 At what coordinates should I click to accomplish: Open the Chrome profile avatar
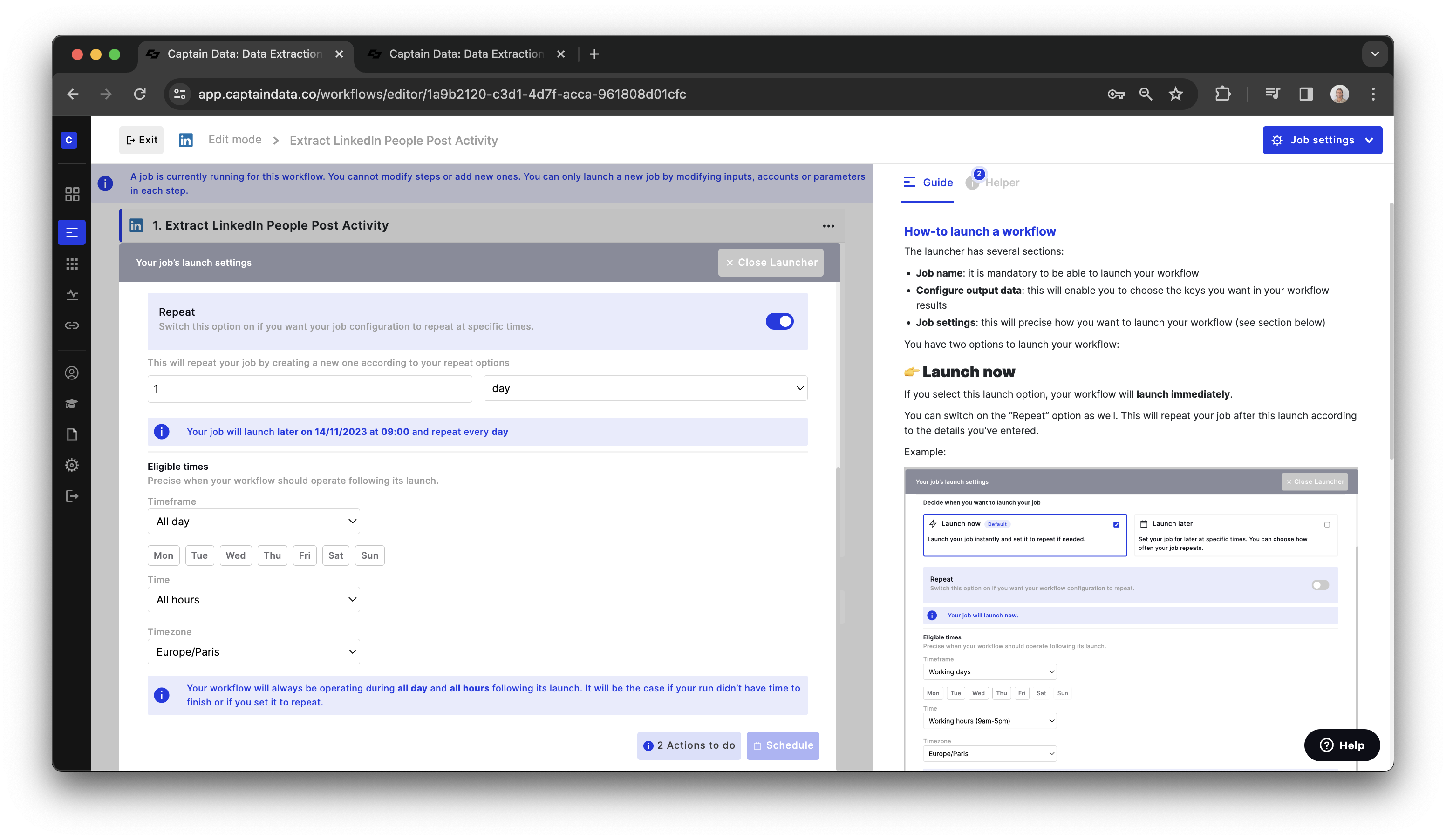(x=1340, y=94)
